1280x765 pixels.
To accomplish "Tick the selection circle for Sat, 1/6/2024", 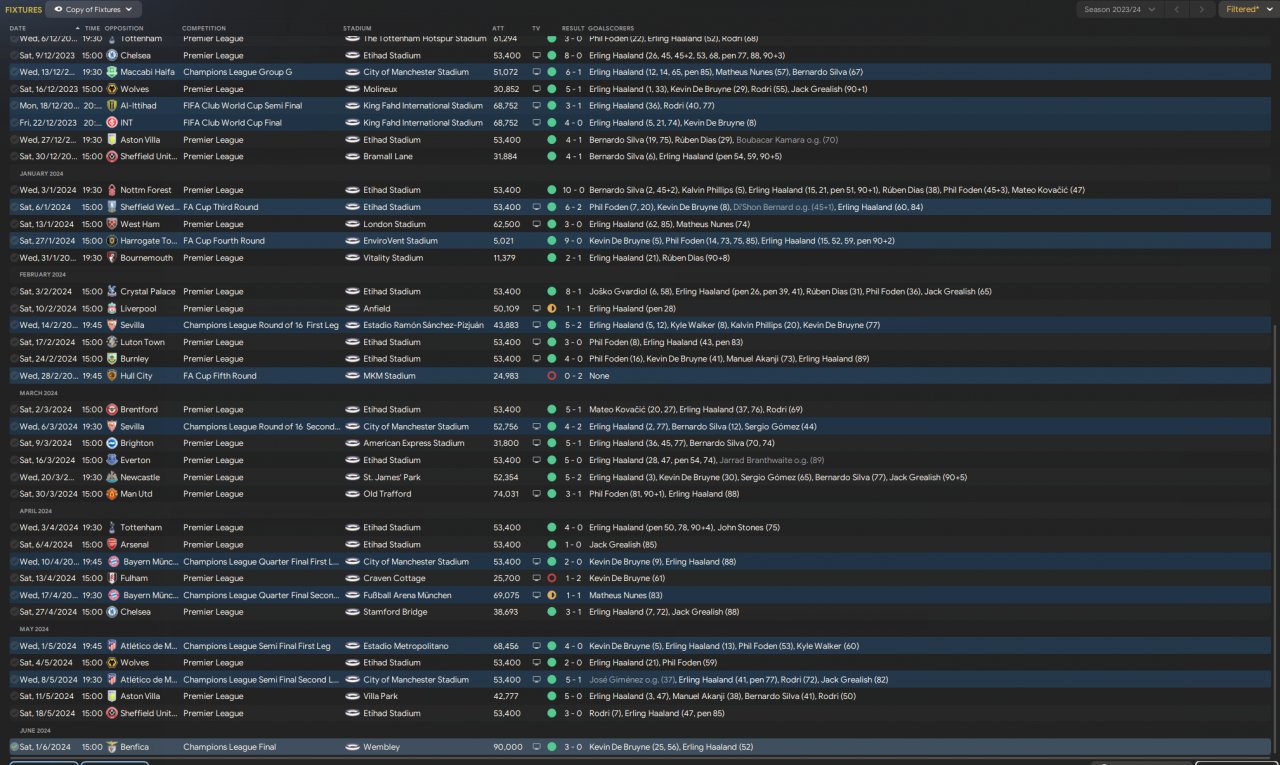I will 14,747.
